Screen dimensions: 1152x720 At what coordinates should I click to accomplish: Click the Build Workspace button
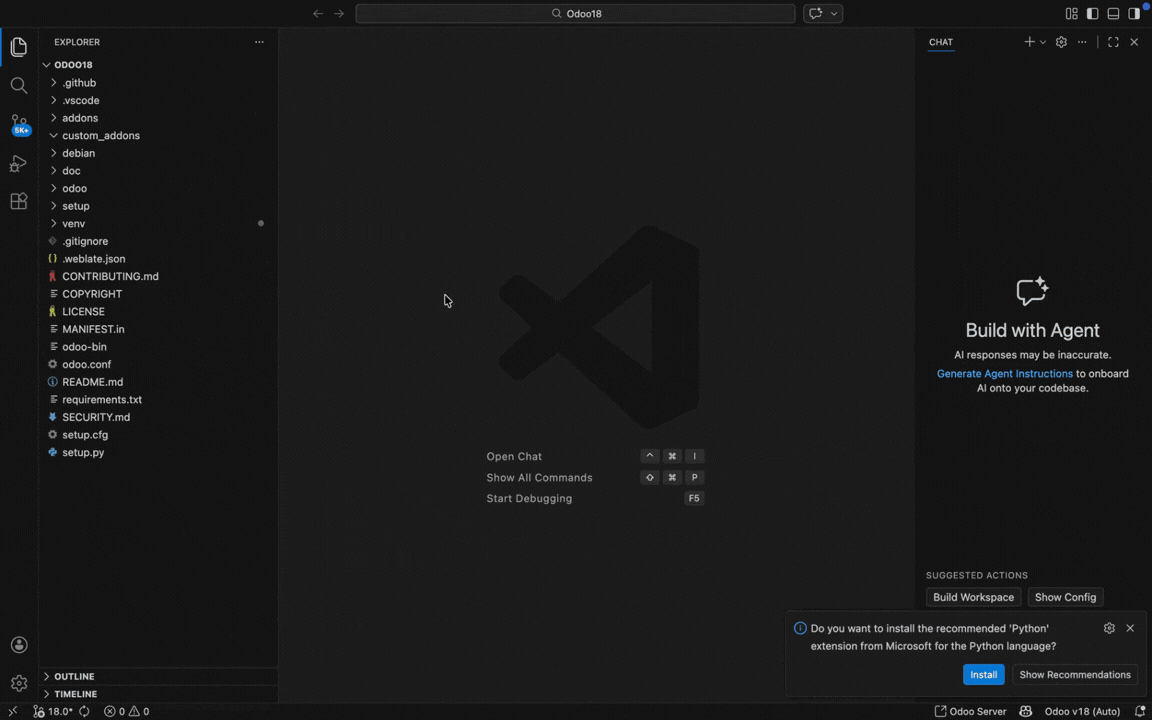click(973, 597)
